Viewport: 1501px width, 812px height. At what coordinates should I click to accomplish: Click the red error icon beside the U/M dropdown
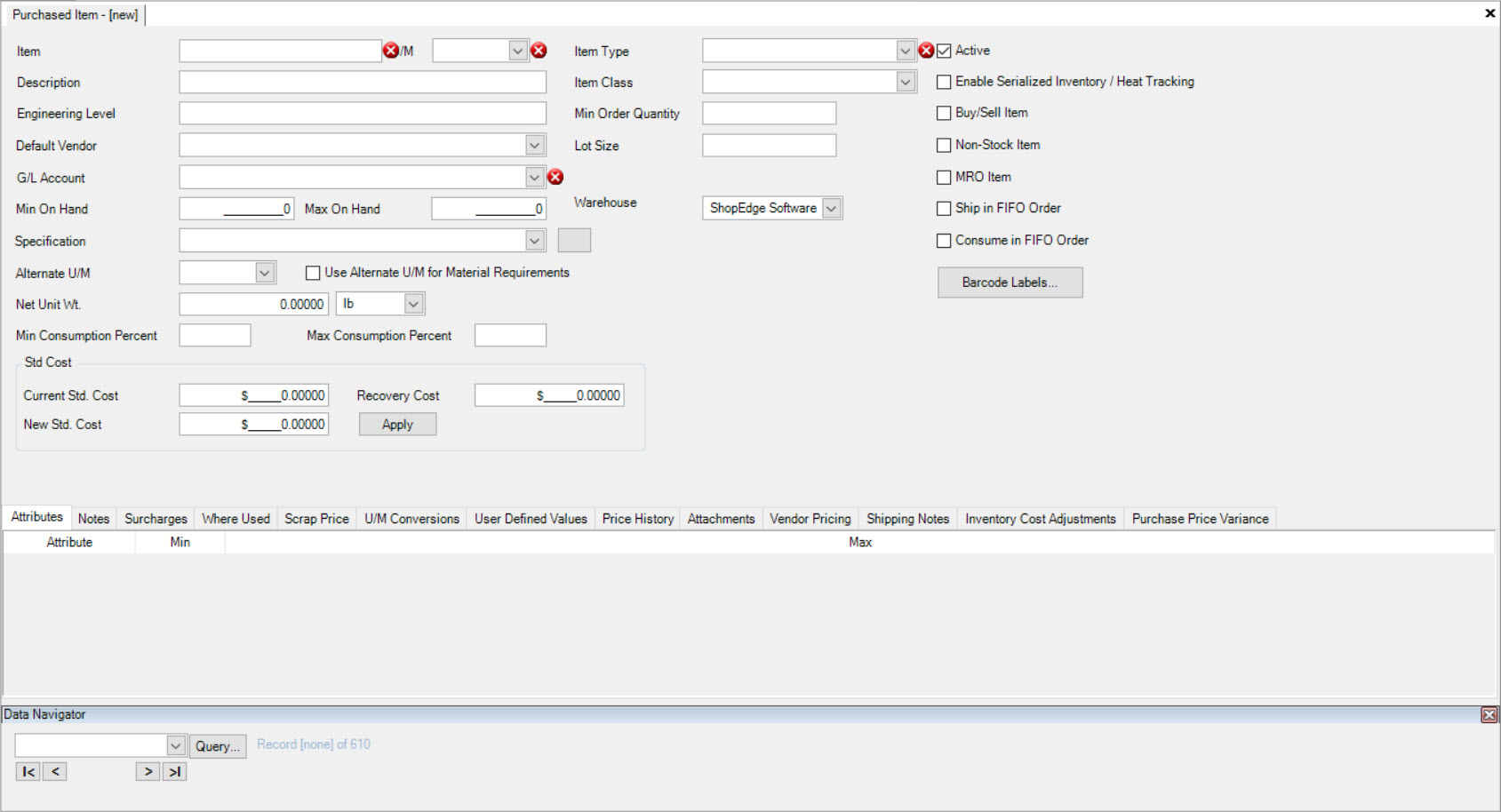pyautogui.click(x=539, y=51)
